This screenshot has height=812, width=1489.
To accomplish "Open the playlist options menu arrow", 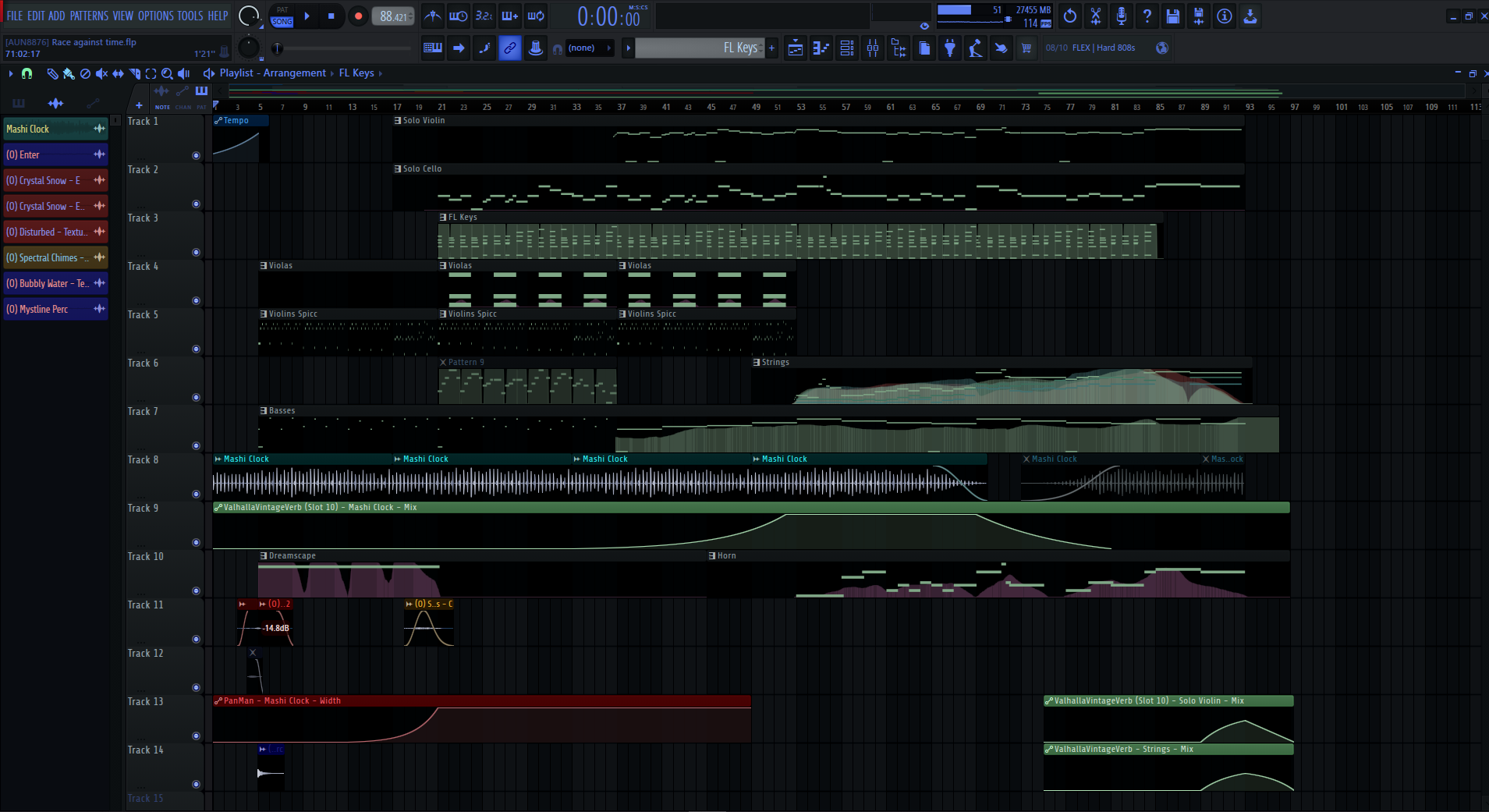I will pos(11,73).
